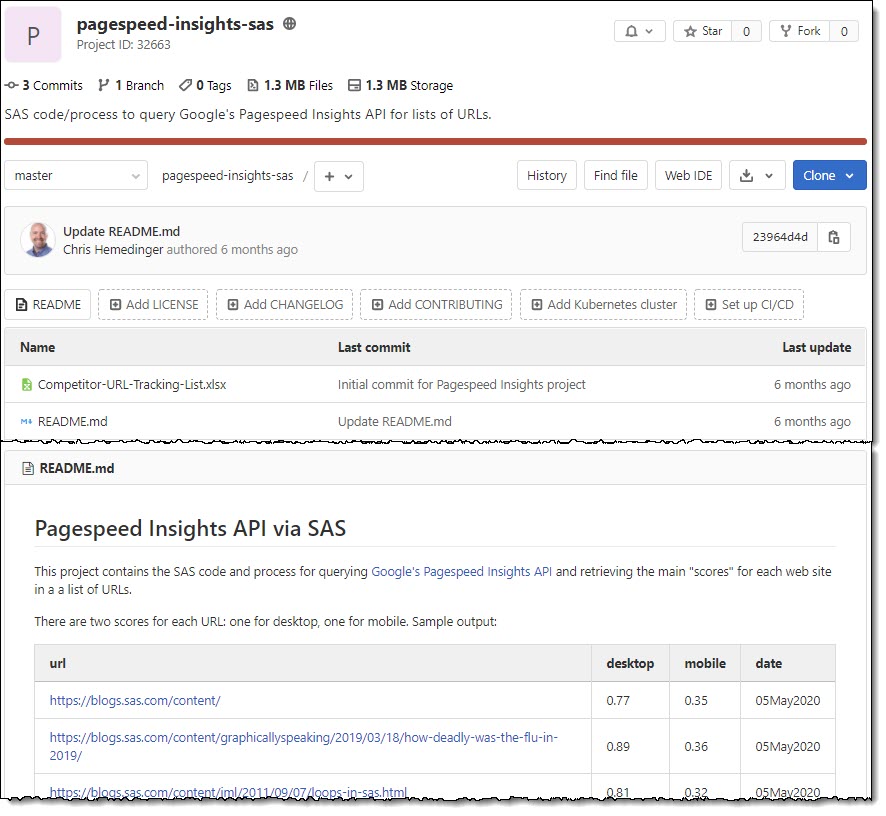Screen dimensions: 886x816
Task: Click Chris Hemedinger's avatar thumbnail
Action: click(x=37, y=240)
